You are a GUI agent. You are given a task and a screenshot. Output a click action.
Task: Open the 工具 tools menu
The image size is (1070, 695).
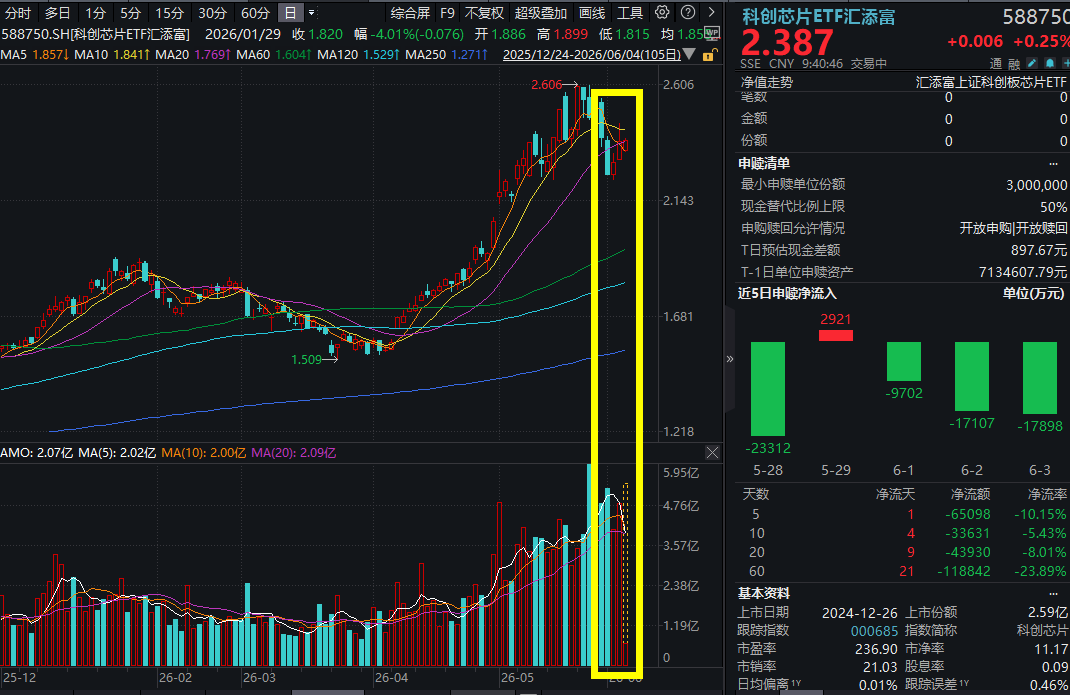point(629,13)
